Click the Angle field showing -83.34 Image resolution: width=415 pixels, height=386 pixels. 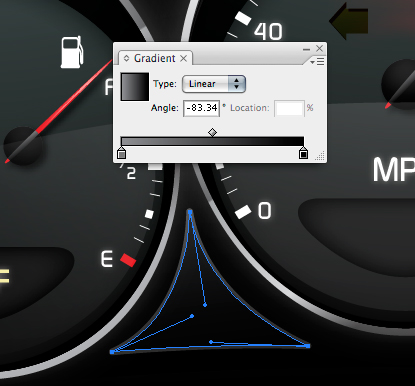click(201, 108)
